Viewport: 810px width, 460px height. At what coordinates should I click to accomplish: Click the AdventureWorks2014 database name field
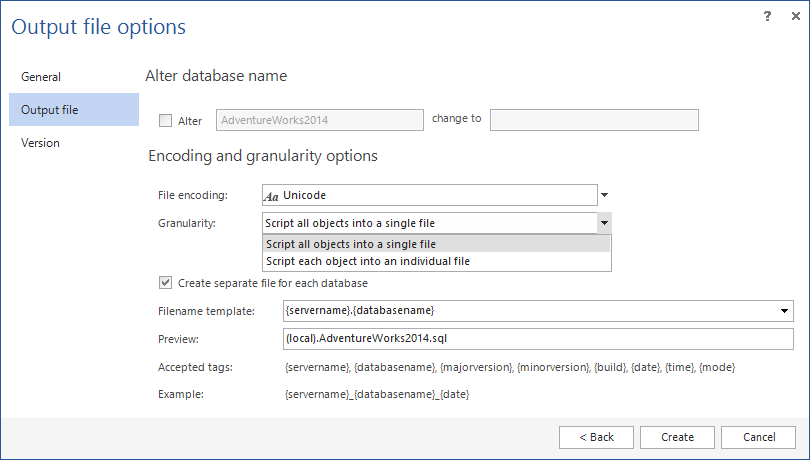(320, 120)
